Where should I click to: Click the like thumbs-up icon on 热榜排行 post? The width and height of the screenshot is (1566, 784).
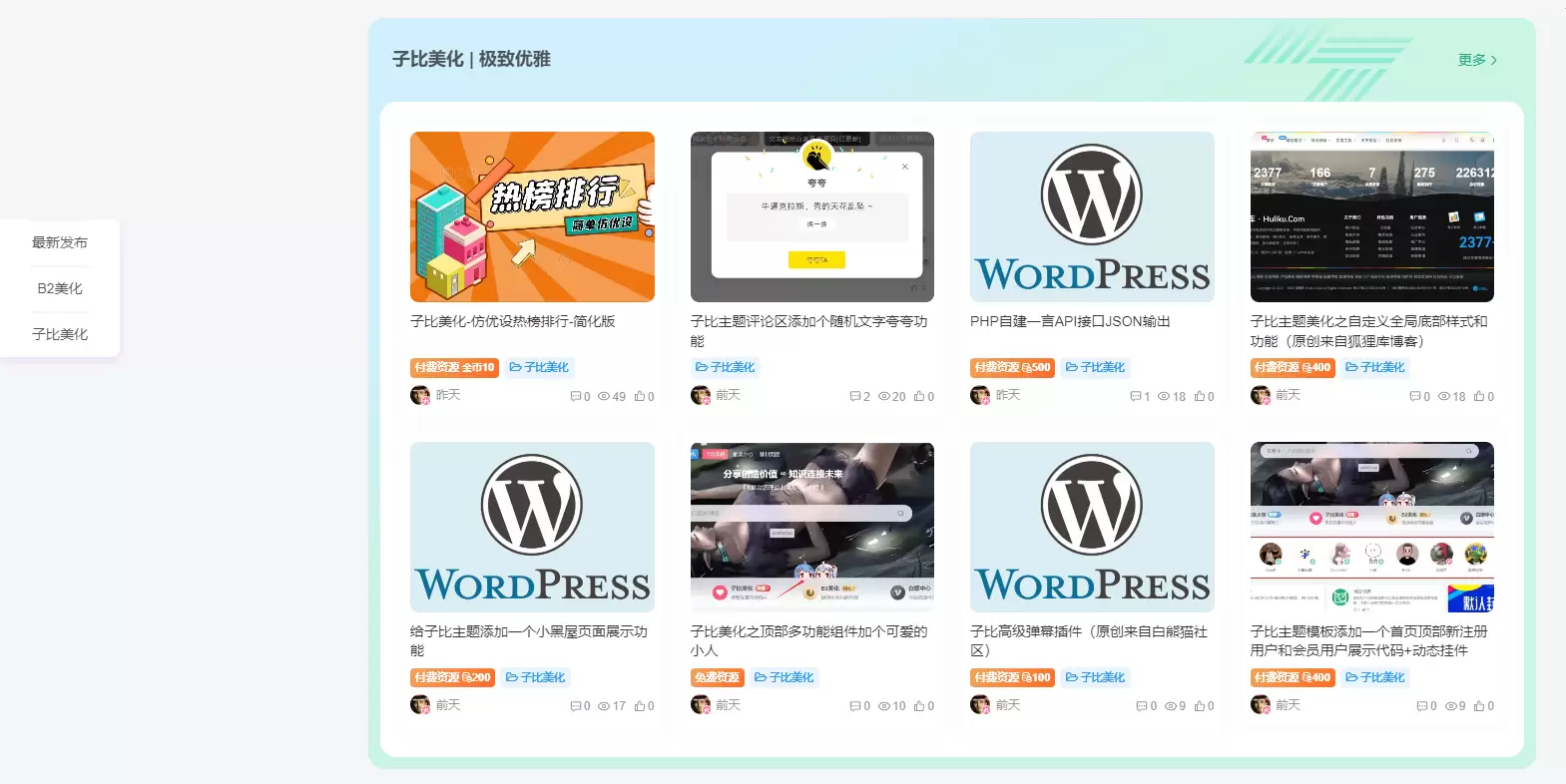click(640, 396)
